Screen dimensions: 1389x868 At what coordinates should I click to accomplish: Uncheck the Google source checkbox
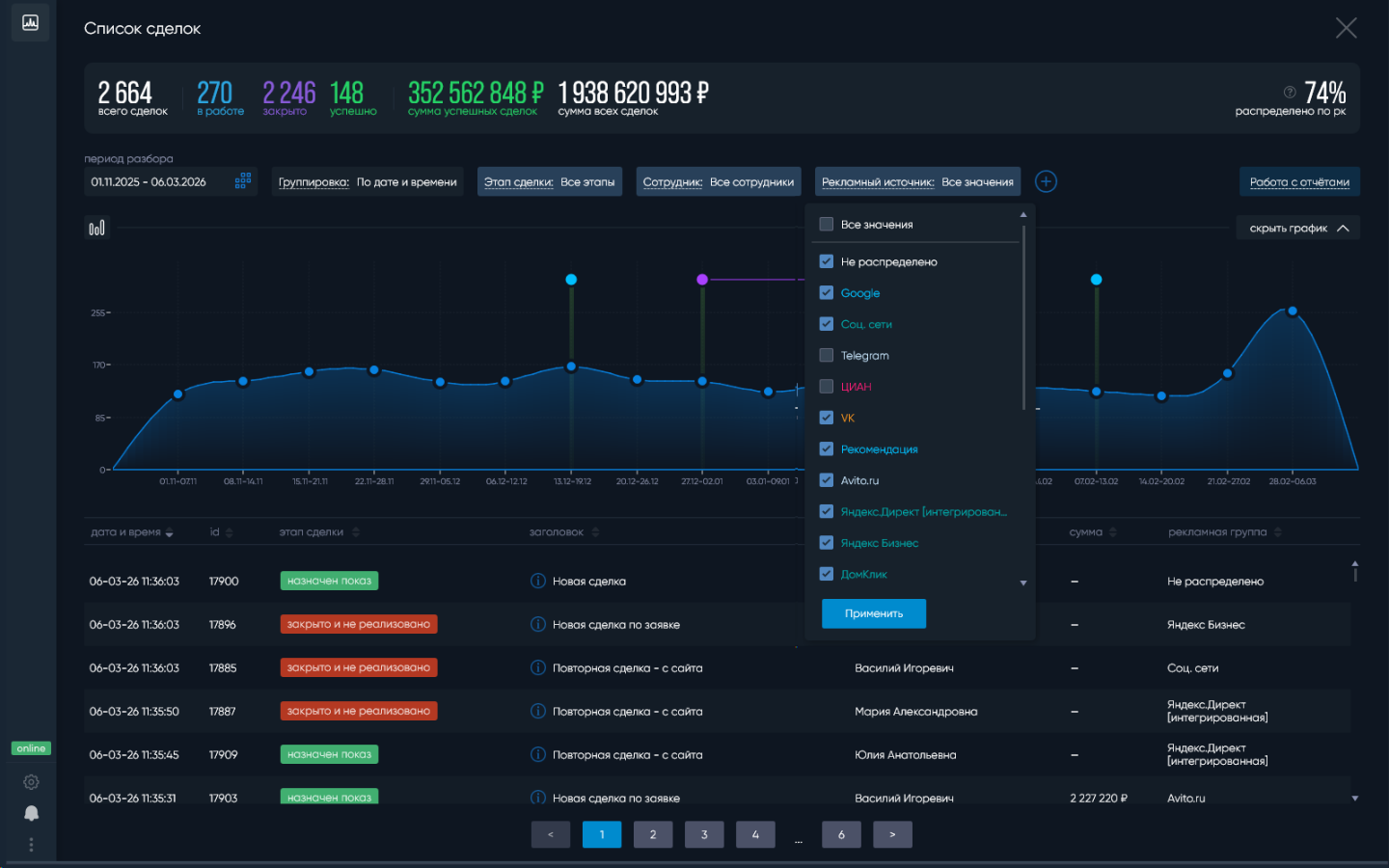click(x=827, y=292)
